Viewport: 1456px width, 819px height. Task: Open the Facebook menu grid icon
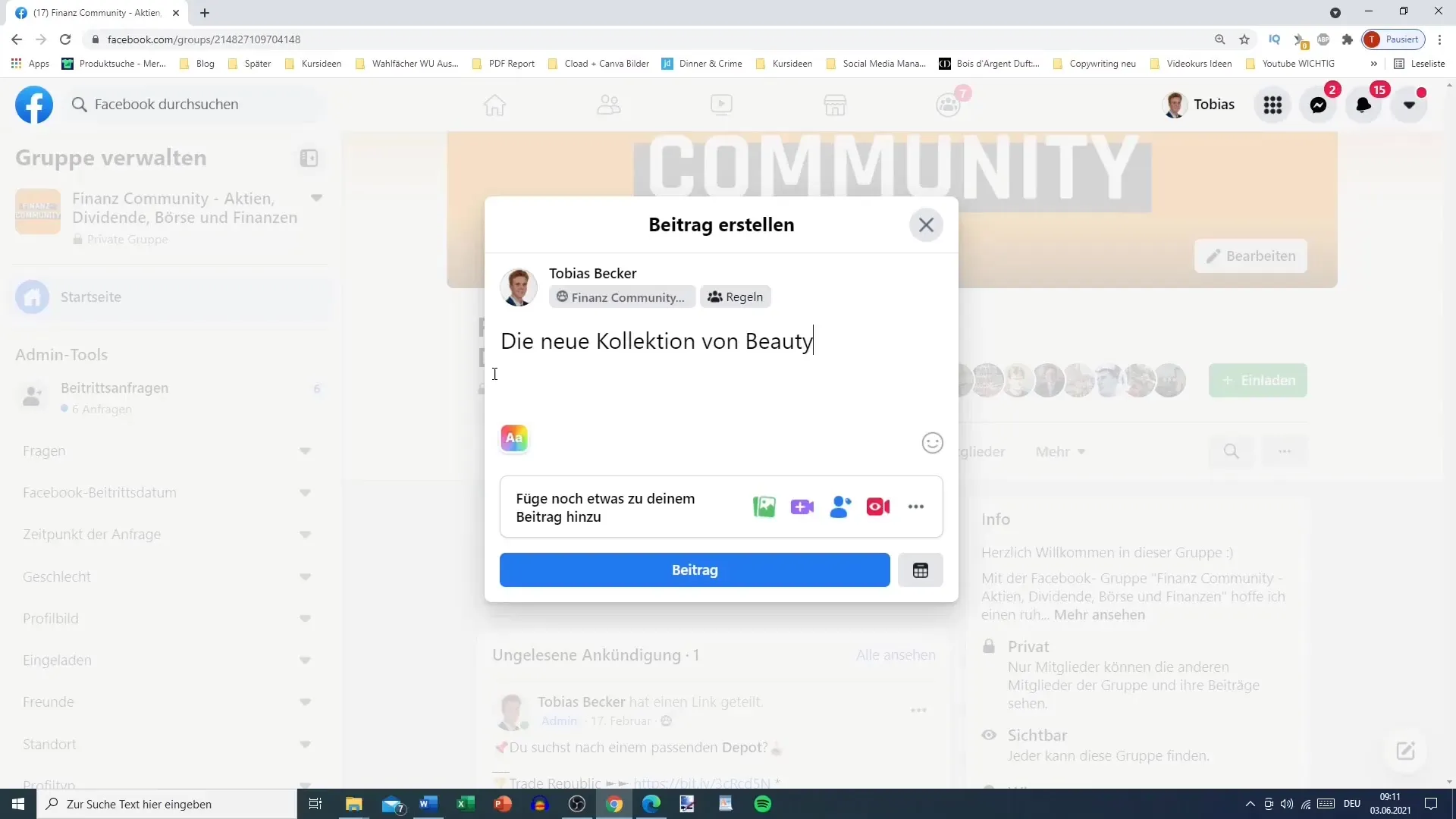(x=1273, y=105)
